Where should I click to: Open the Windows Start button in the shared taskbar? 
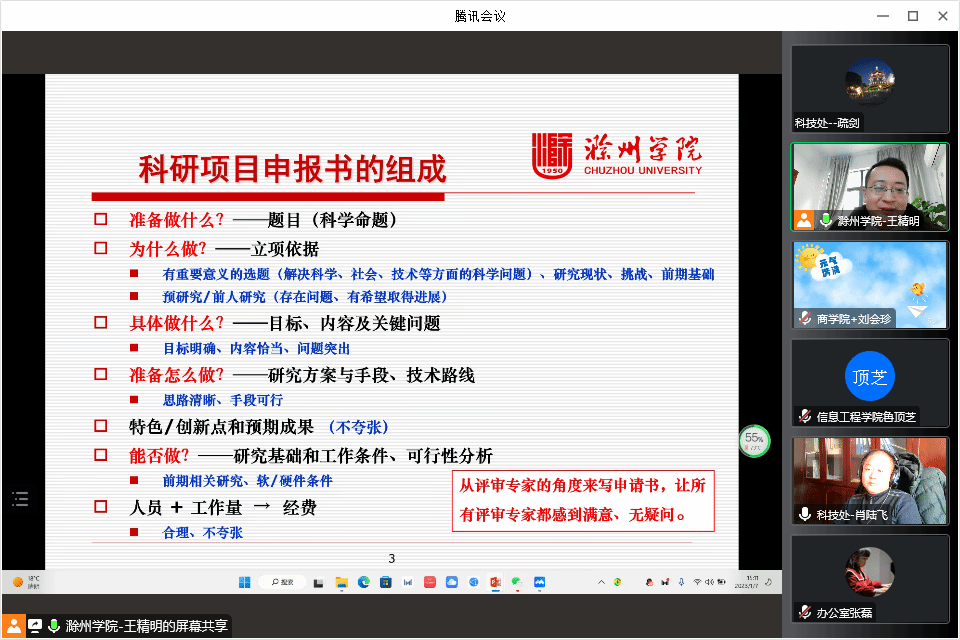pos(244,582)
